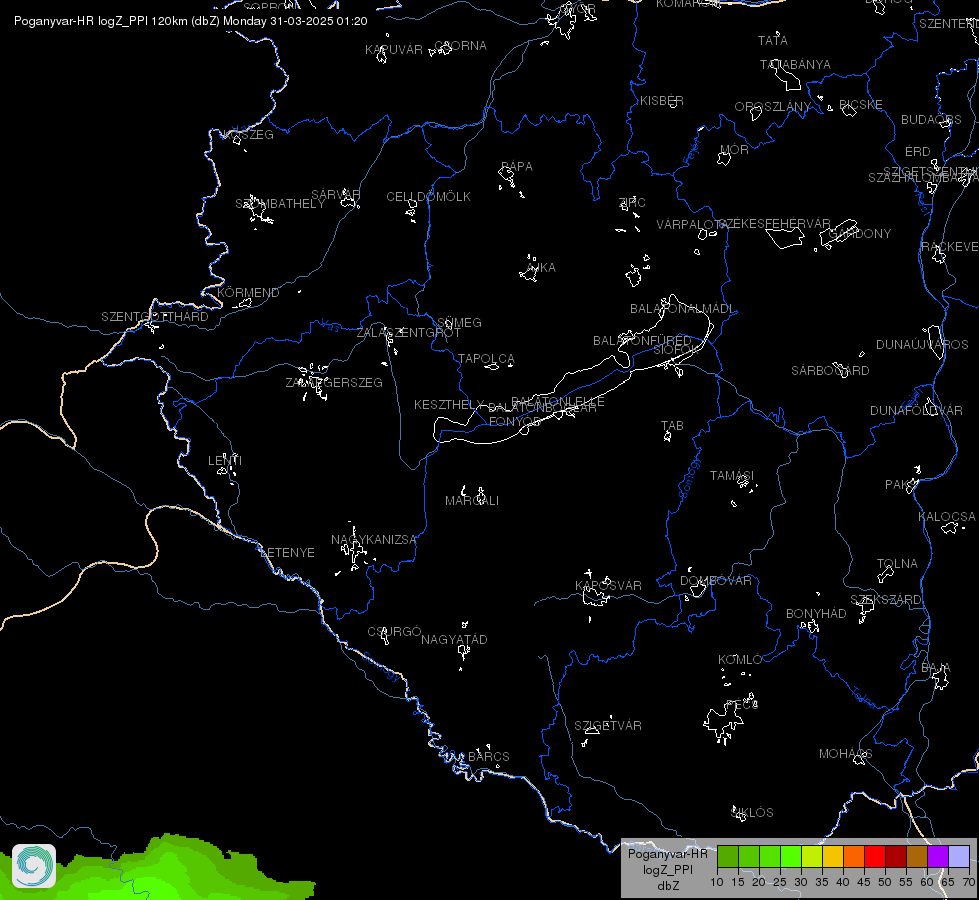The image size is (979, 900).
Task: Click the TATA town label
Action: pyautogui.click(x=773, y=41)
